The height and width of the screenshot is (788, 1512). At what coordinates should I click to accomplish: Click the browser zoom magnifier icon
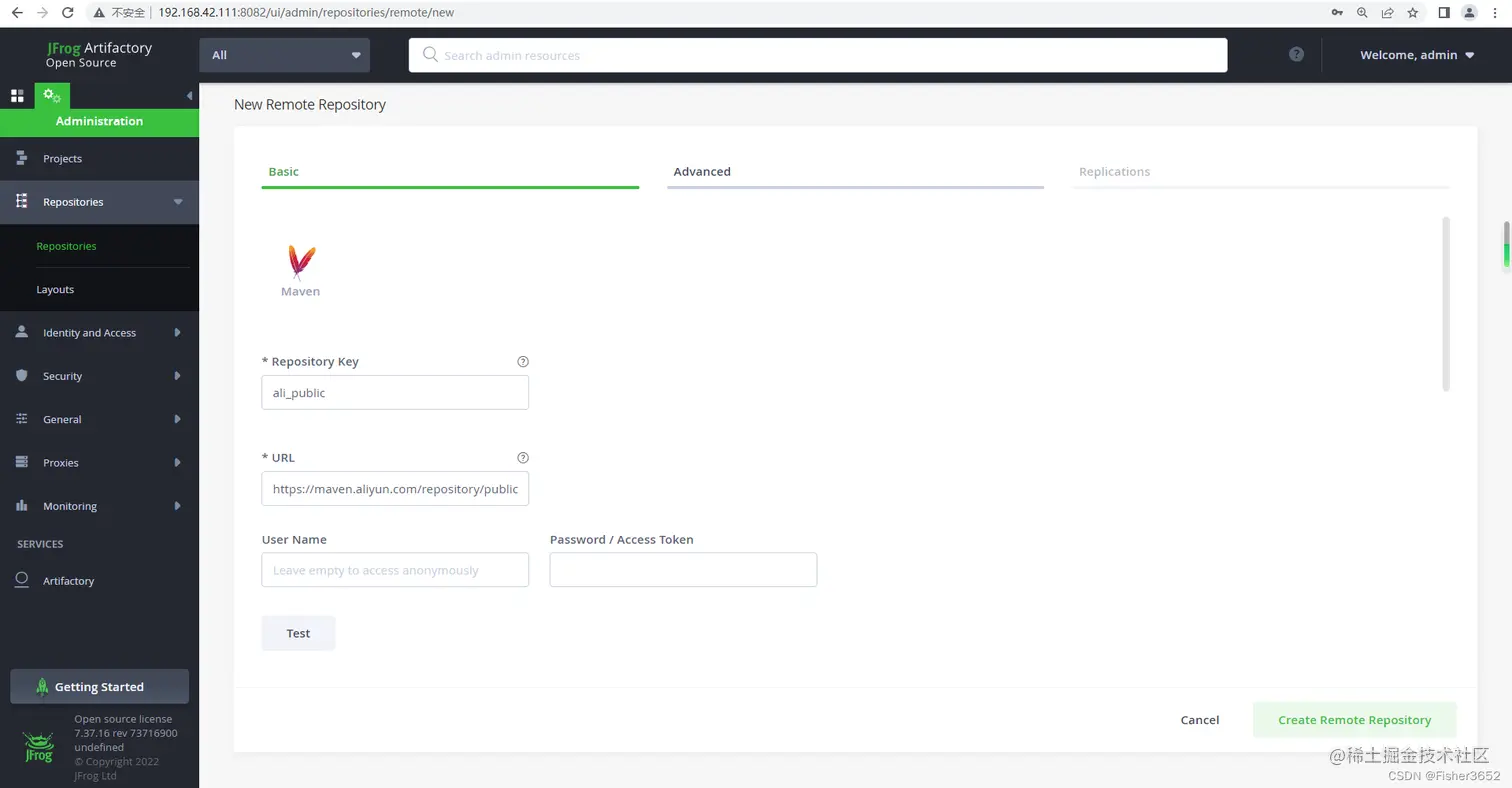[x=1362, y=13]
